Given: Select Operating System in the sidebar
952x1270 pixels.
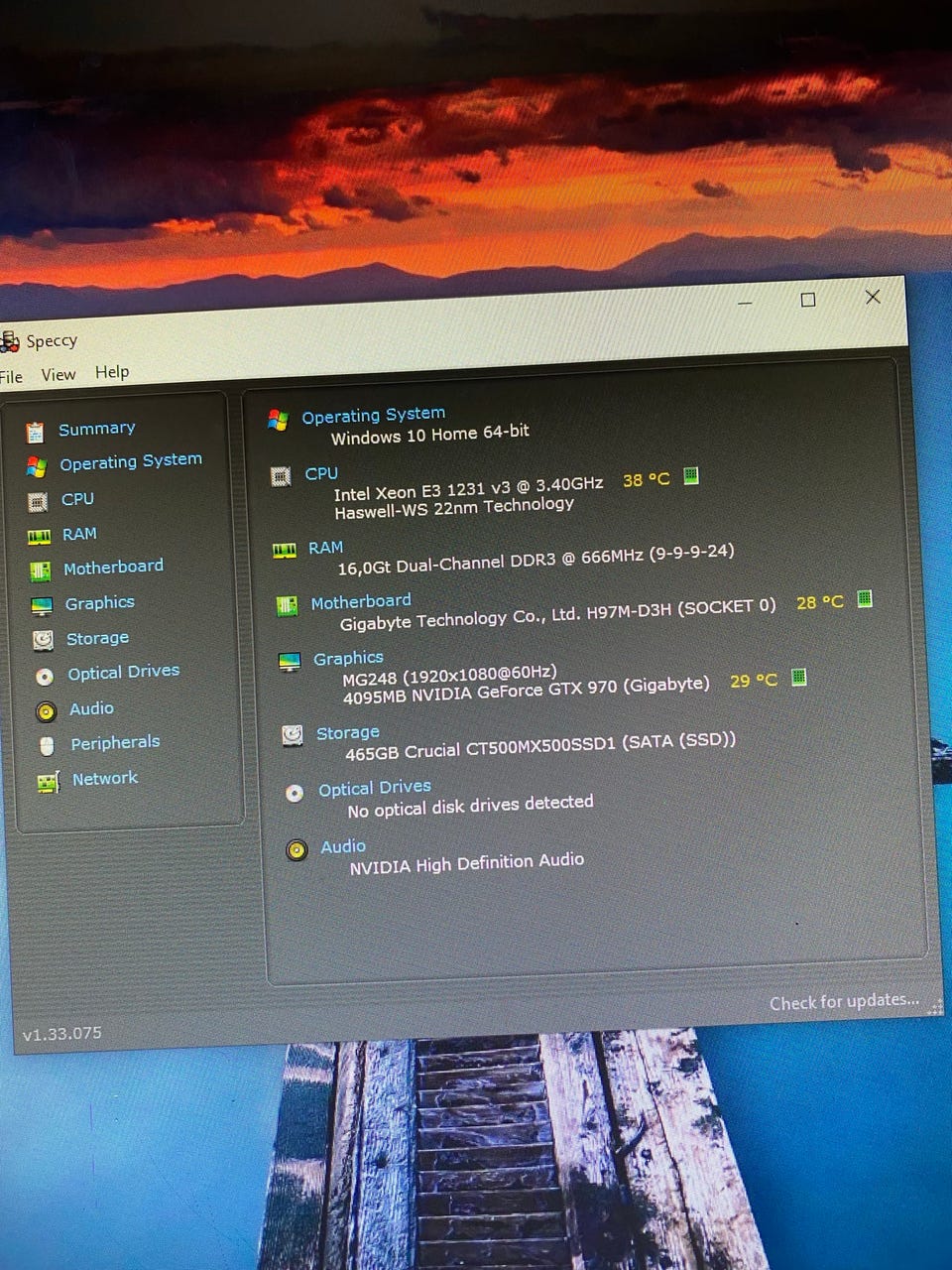Looking at the screenshot, I should tap(131, 461).
